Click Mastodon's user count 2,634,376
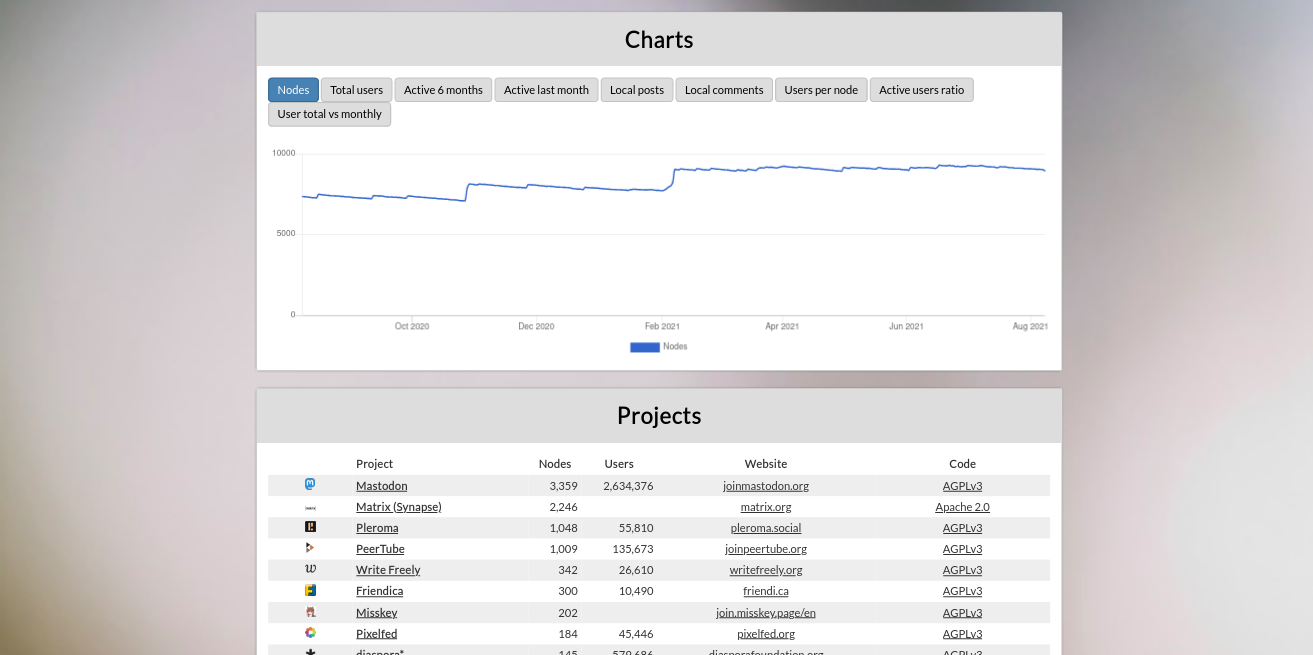The image size is (1313, 655). pyautogui.click(x=628, y=486)
